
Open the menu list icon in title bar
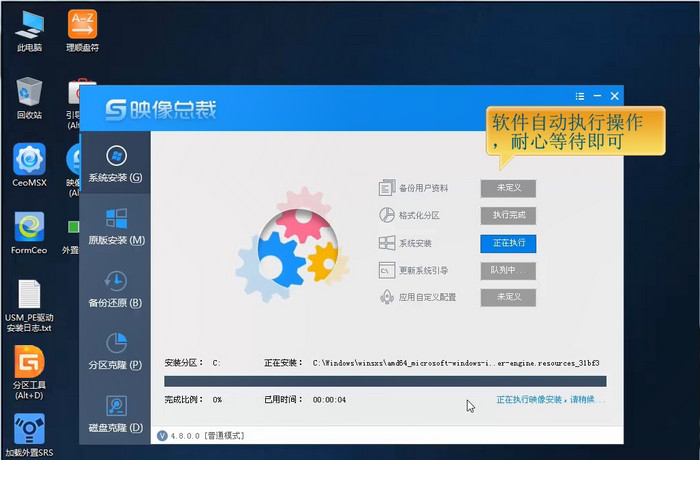tap(580, 96)
